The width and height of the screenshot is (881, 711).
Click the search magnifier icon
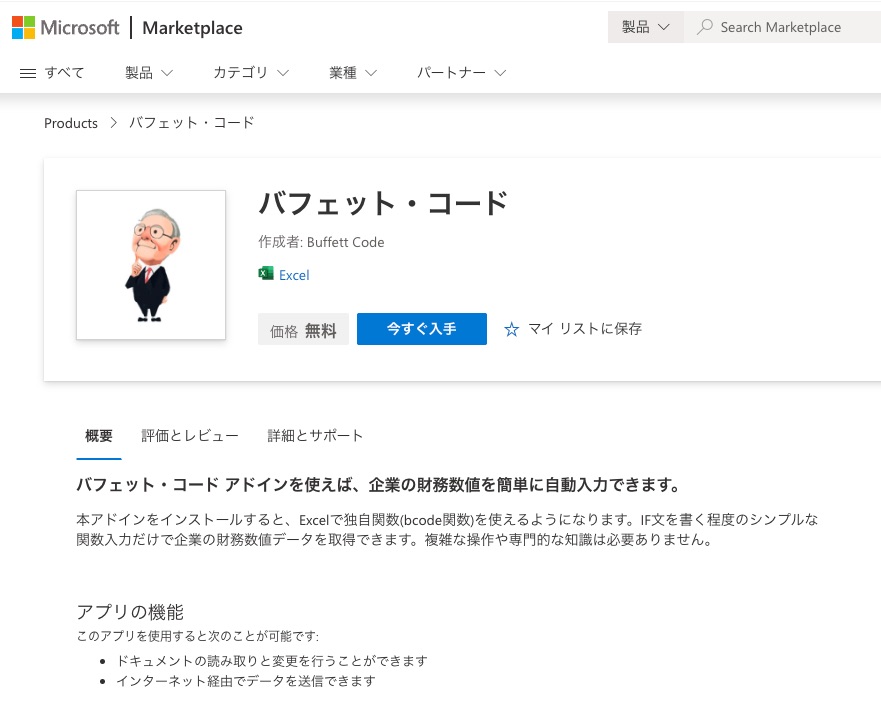point(705,27)
